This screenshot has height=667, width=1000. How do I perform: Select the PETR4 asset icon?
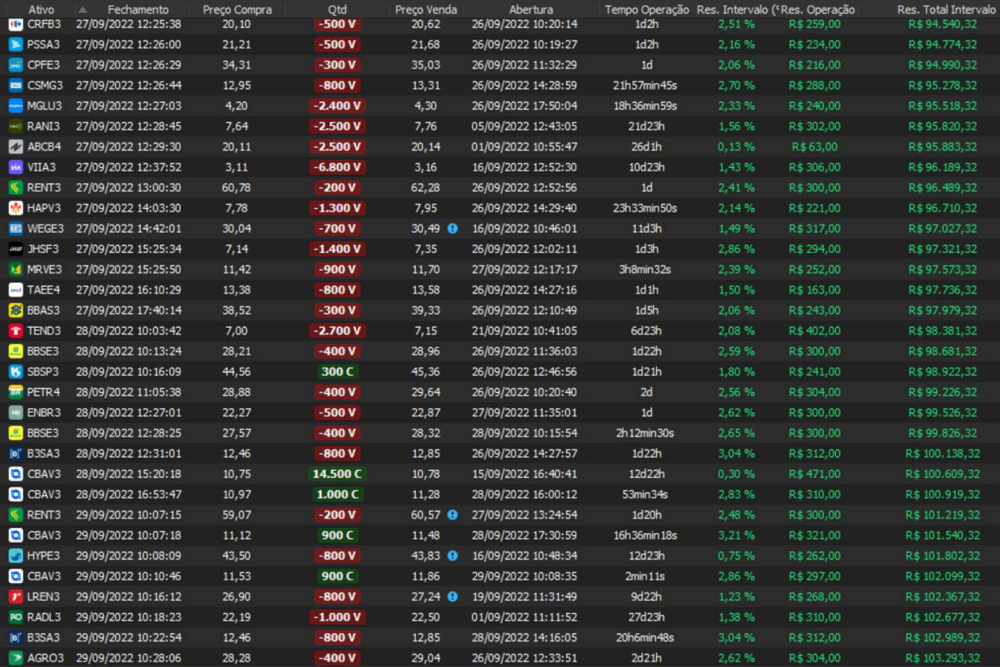(x=16, y=392)
